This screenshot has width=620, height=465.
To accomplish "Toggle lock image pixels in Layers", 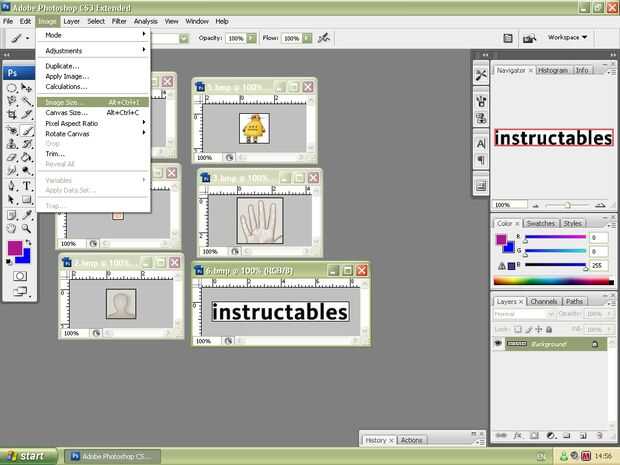I will pos(529,329).
